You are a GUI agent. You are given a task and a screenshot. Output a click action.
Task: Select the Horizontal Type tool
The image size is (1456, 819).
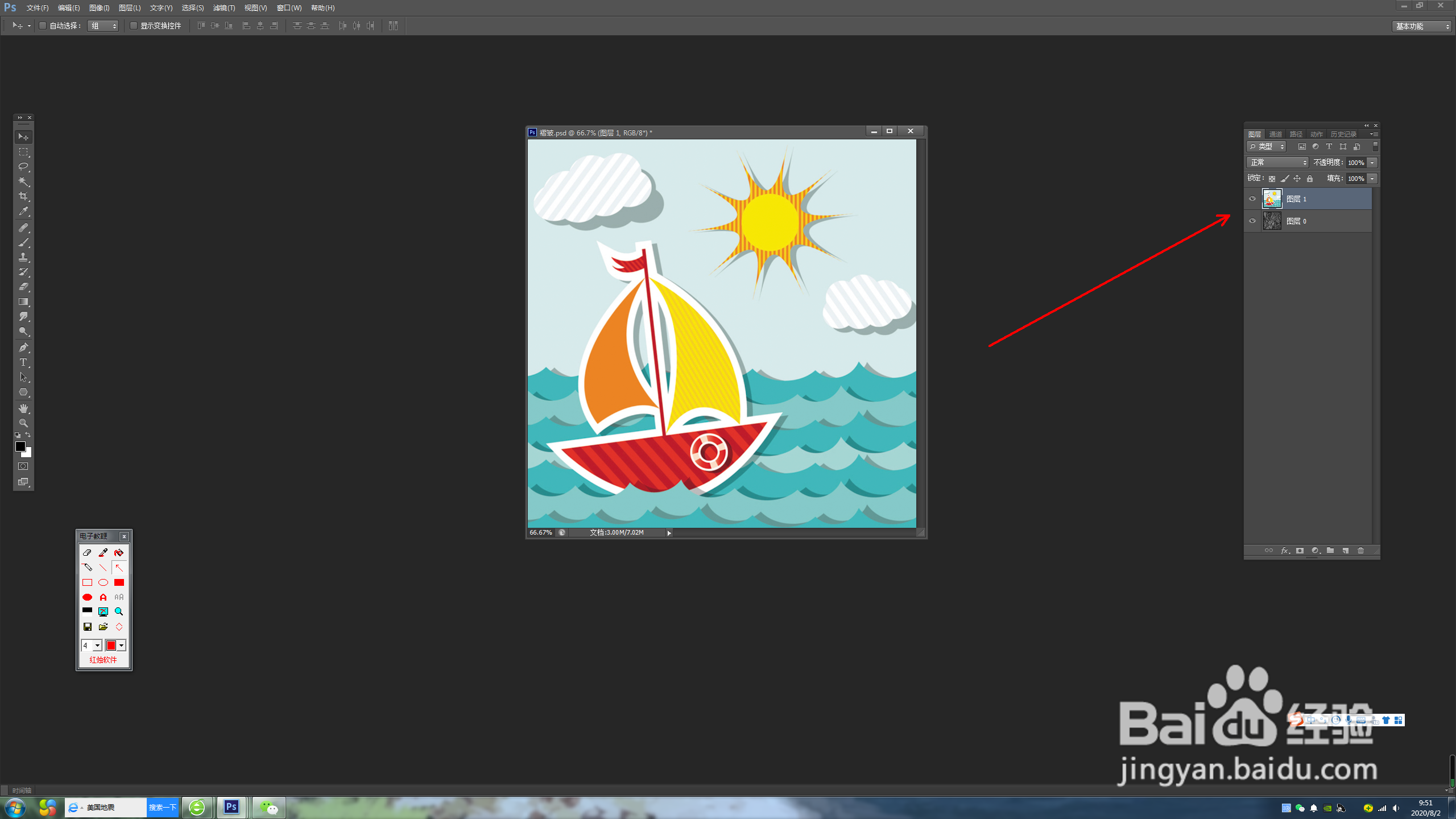[x=23, y=362]
